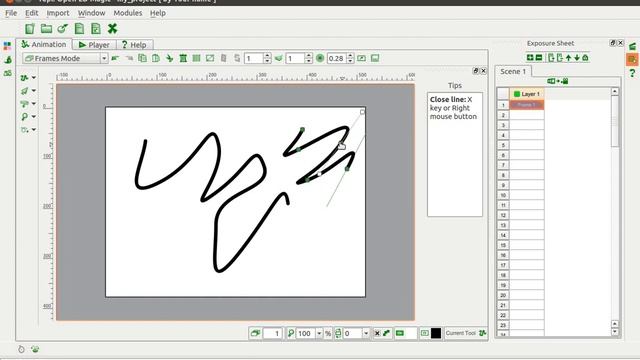
Task: Open the pen properties sidebar panel
Action: tap(7, 60)
